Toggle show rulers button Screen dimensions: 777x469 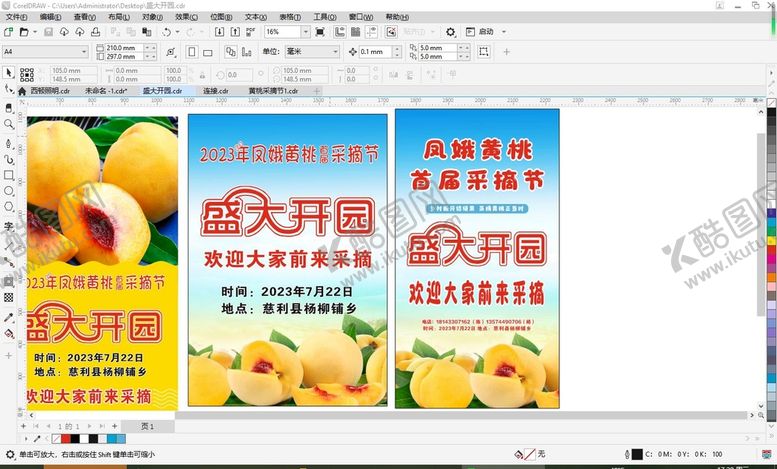coord(339,32)
